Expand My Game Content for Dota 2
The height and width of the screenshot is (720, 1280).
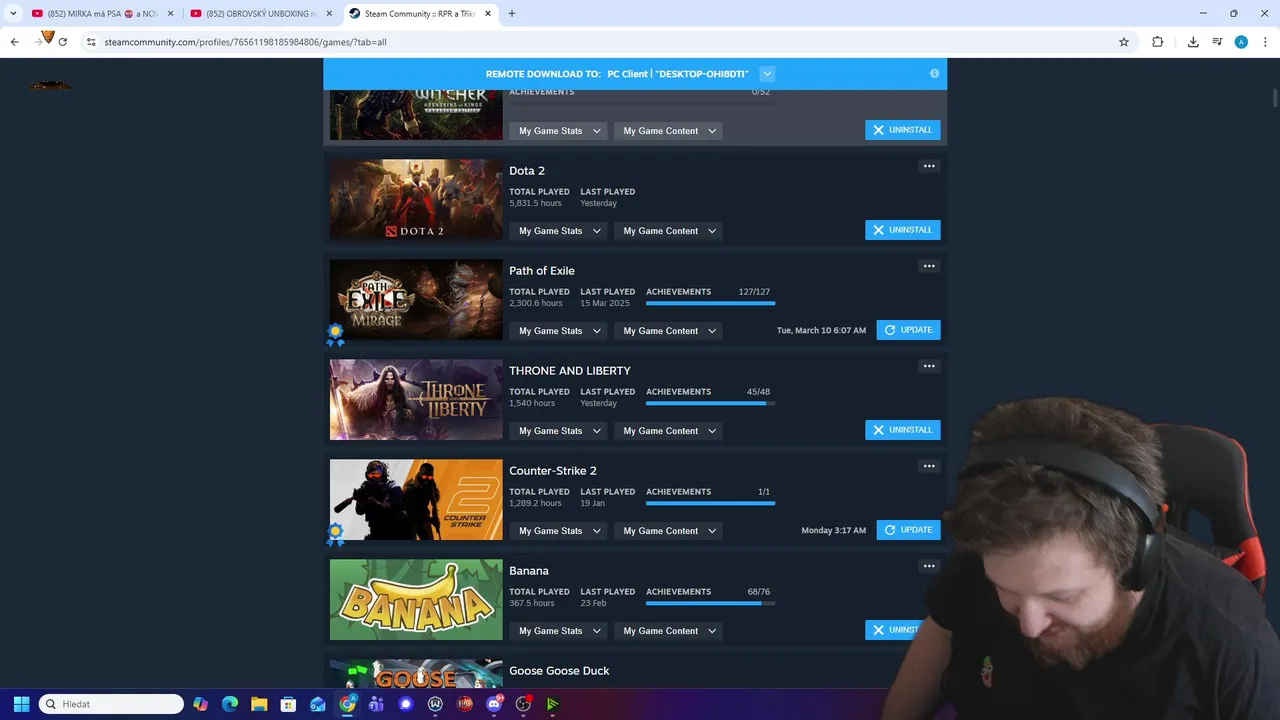point(669,231)
